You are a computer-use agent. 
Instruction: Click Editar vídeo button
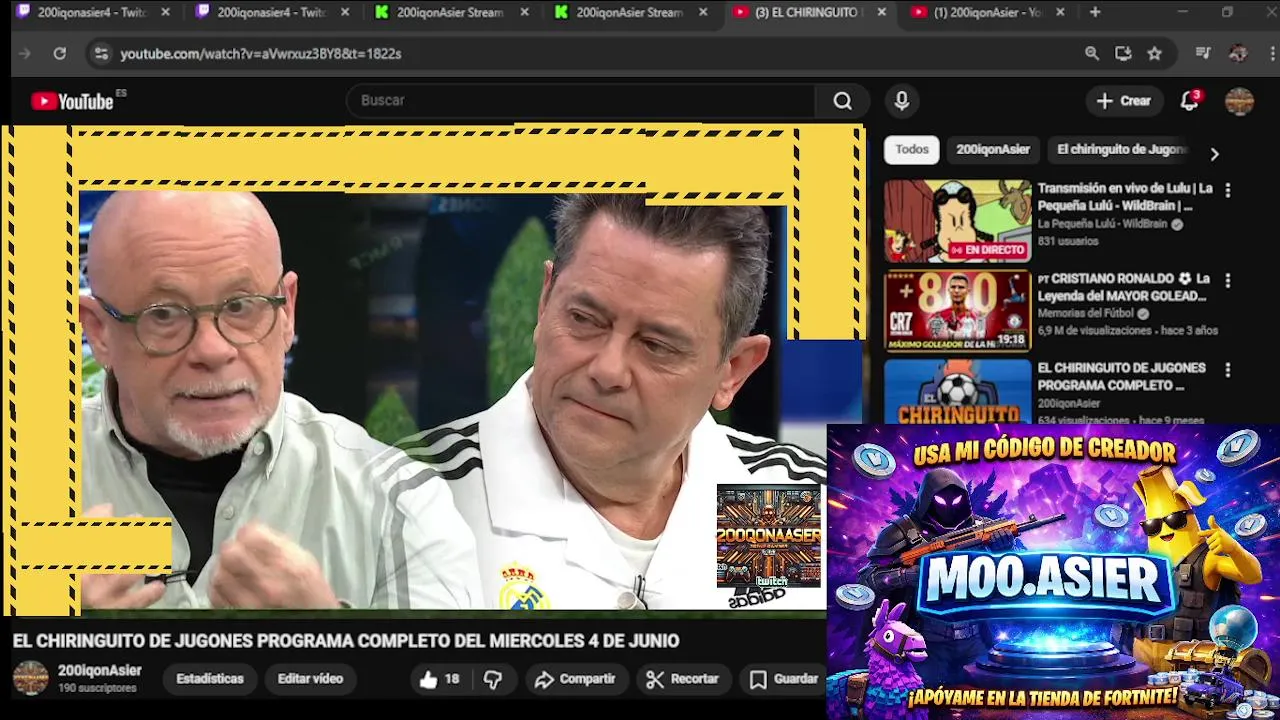(310, 679)
